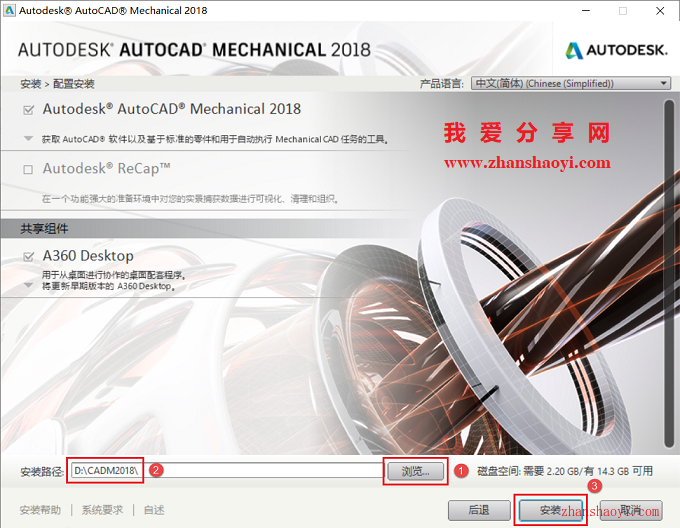Close the installer window
Viewport: 680px width, 528px height.
(660, 11)
